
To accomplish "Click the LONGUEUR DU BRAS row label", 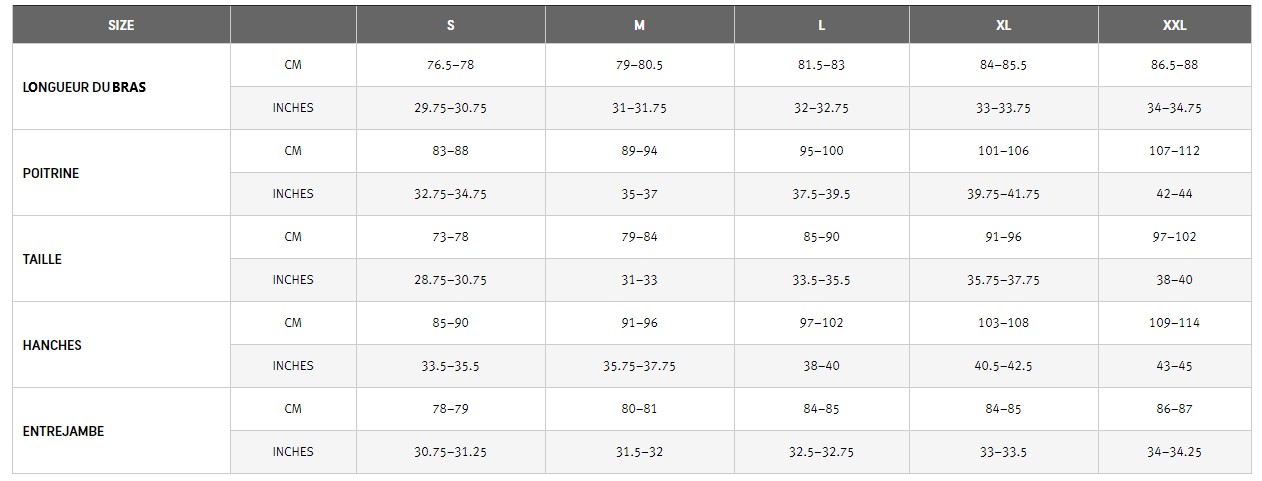I will [84, 87].
